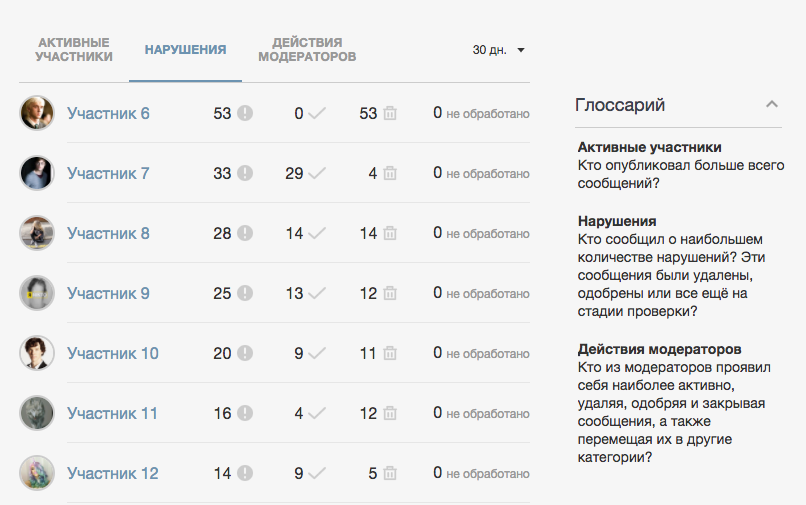Collapse the Глоссарий panel chevron
The width and height of the screenshot is (806, 505).
771,105
